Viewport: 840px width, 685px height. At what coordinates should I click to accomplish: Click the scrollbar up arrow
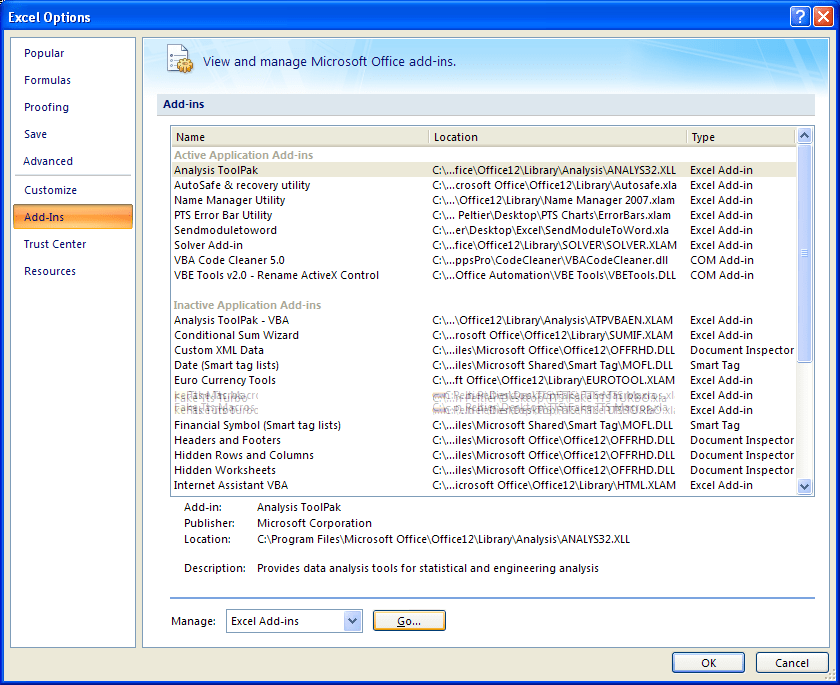(x=804, y=136)
